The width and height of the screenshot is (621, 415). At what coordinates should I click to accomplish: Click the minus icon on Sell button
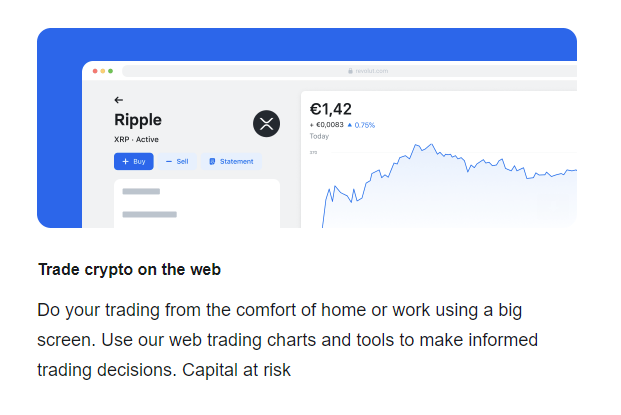point(169,162)
